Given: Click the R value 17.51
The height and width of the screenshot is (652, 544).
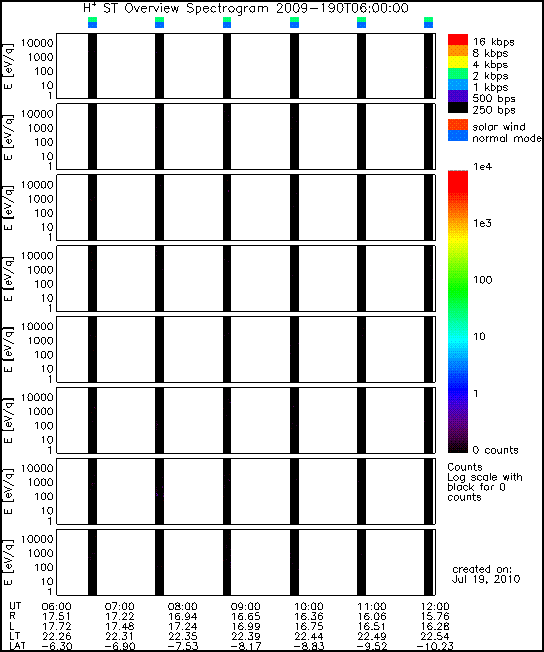Looking at the screenshot, I should (57, 617).
